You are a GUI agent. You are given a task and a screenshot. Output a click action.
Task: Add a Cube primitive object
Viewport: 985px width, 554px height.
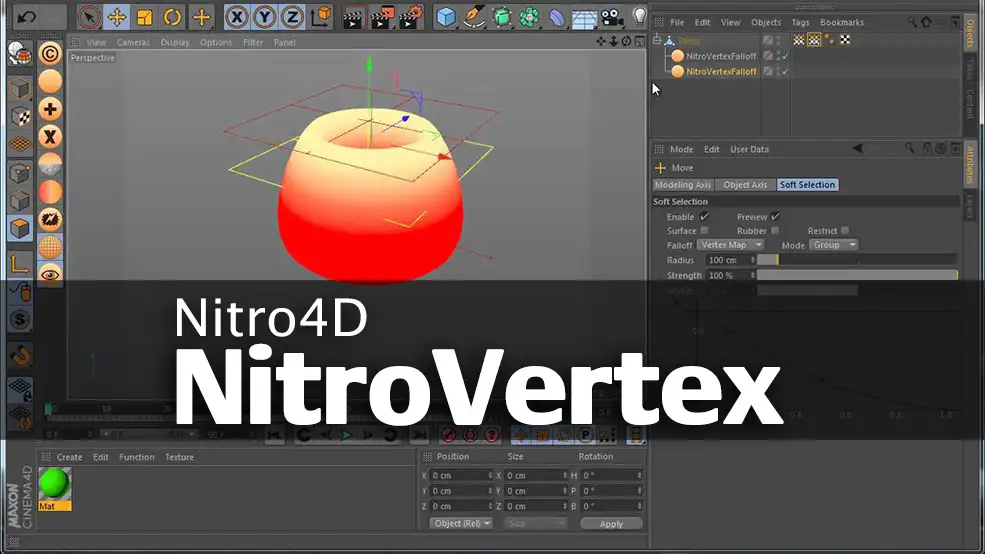(446, 17)
